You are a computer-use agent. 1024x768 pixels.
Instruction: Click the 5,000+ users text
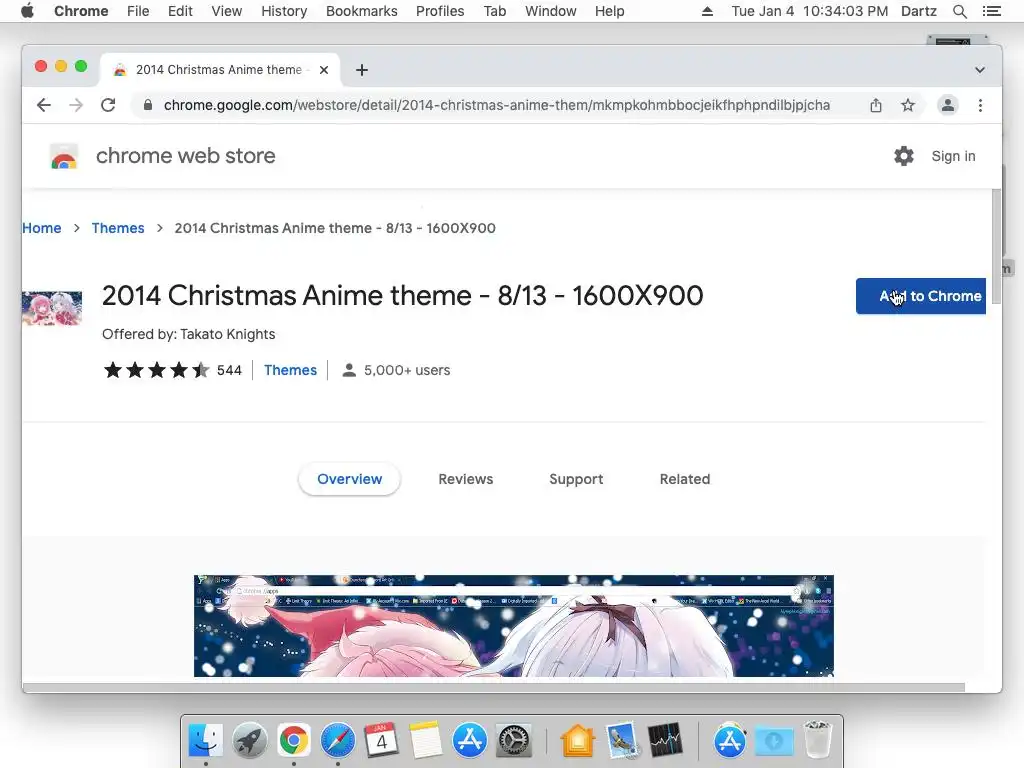click(407, 370)
